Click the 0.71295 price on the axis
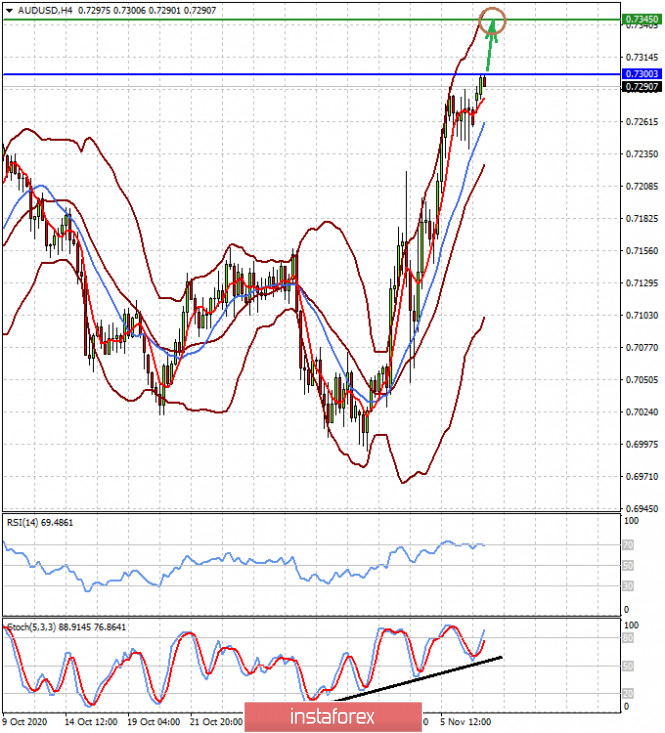 pyautogui.click(x=642, y=283)
